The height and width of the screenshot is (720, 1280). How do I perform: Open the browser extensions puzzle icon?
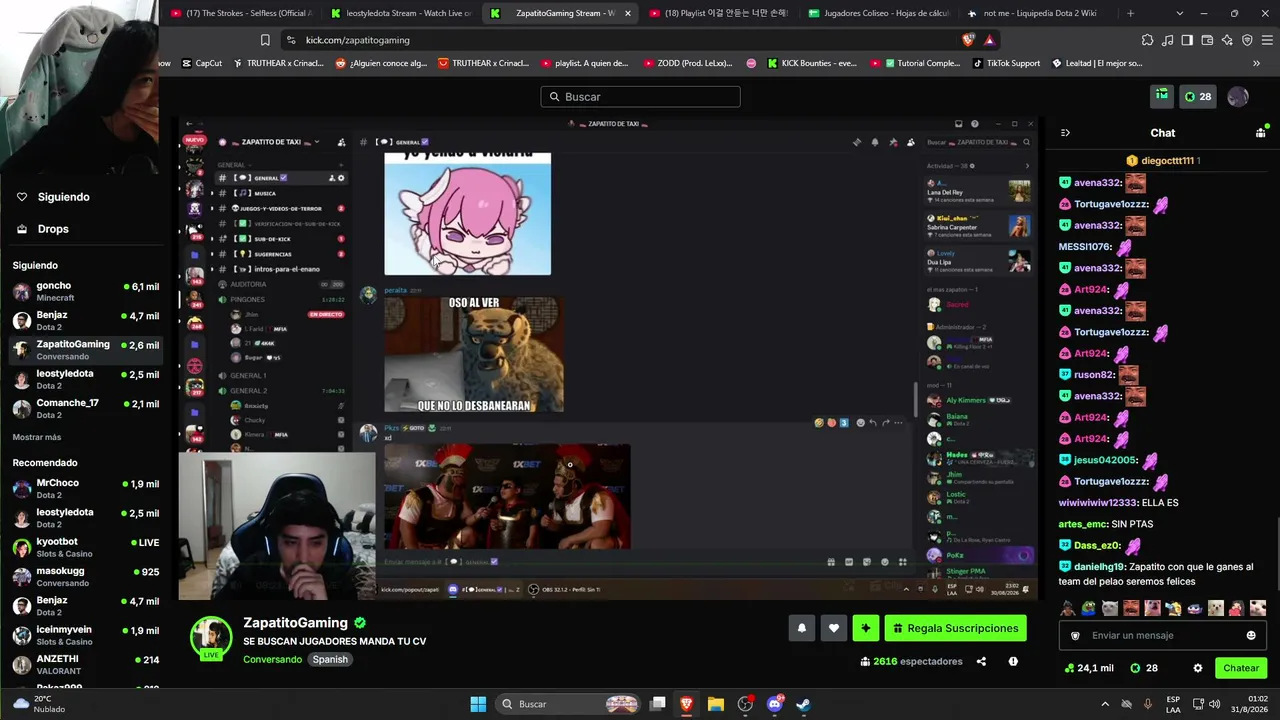tap(1147, 40)
